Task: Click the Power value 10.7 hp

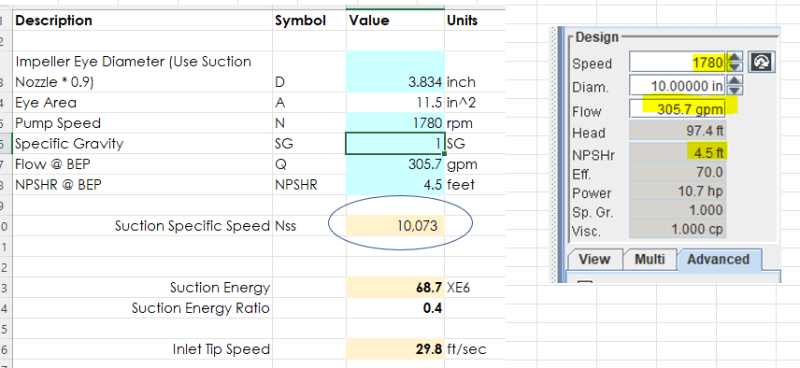Action: [x=678, y=192]
